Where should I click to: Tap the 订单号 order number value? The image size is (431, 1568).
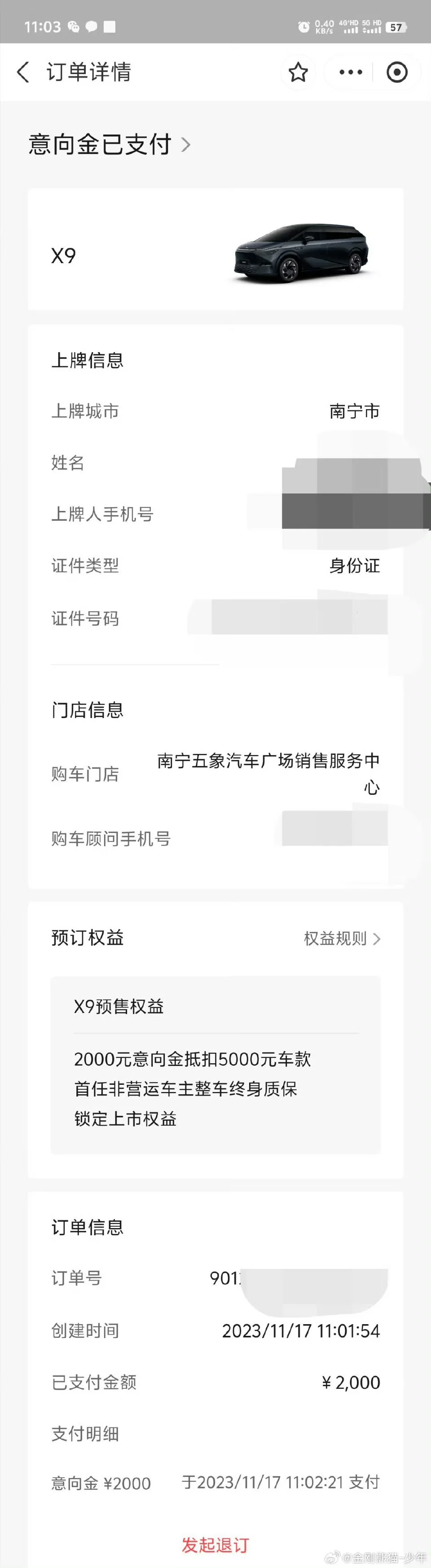click(x=225, y=1278)
